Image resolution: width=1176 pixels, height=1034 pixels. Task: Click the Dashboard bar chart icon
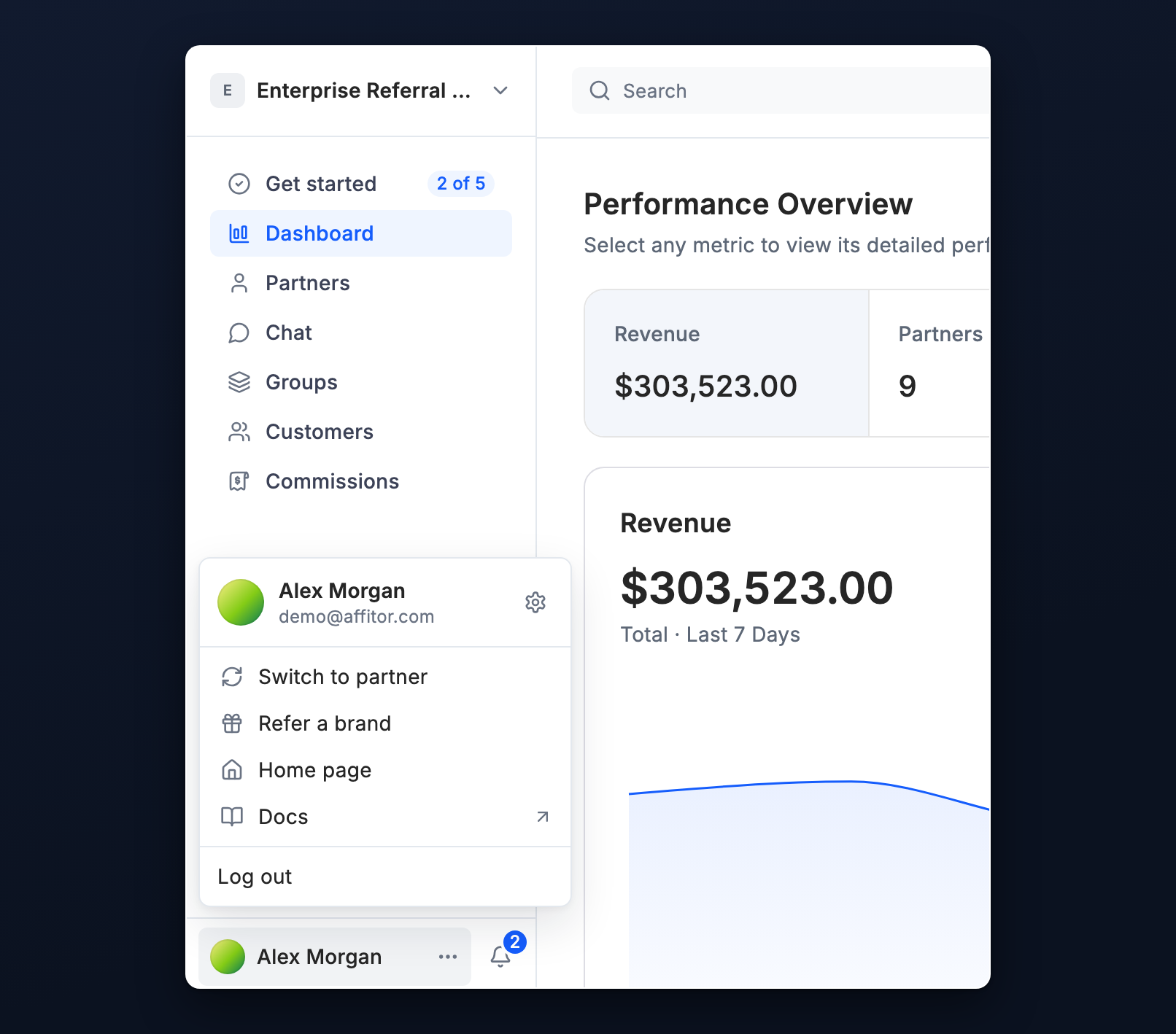pyautogui.click(x=239, y=233)
